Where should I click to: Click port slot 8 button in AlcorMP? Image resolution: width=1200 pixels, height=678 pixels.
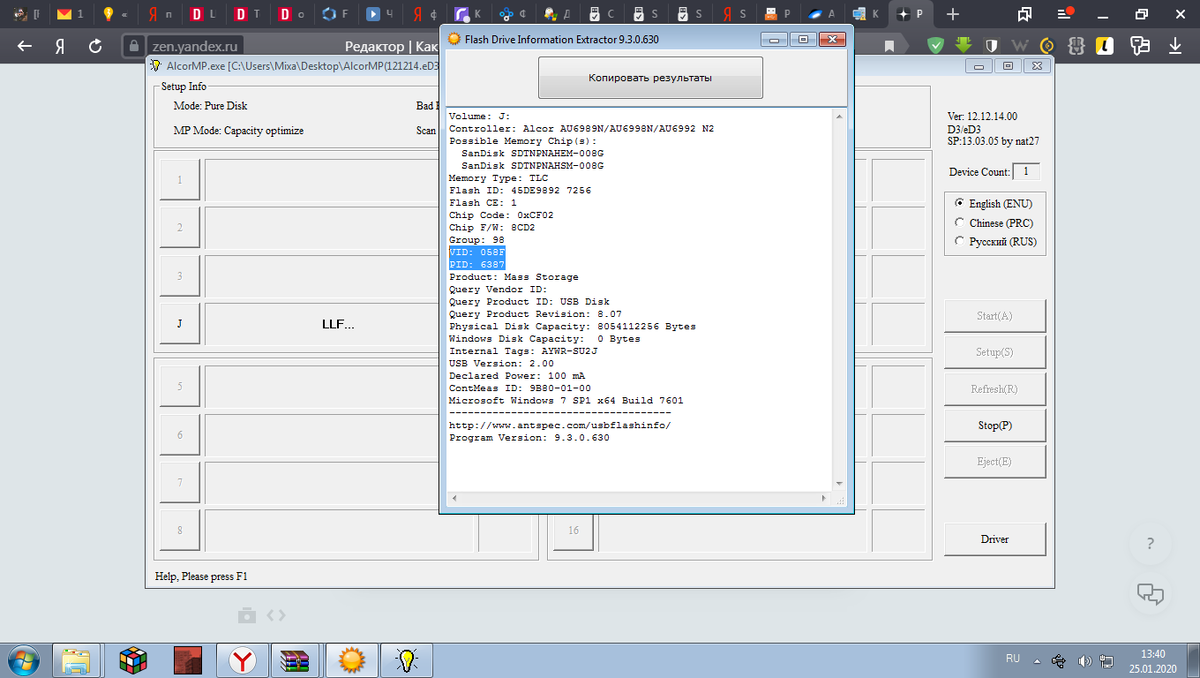click(x=180, y=530)
